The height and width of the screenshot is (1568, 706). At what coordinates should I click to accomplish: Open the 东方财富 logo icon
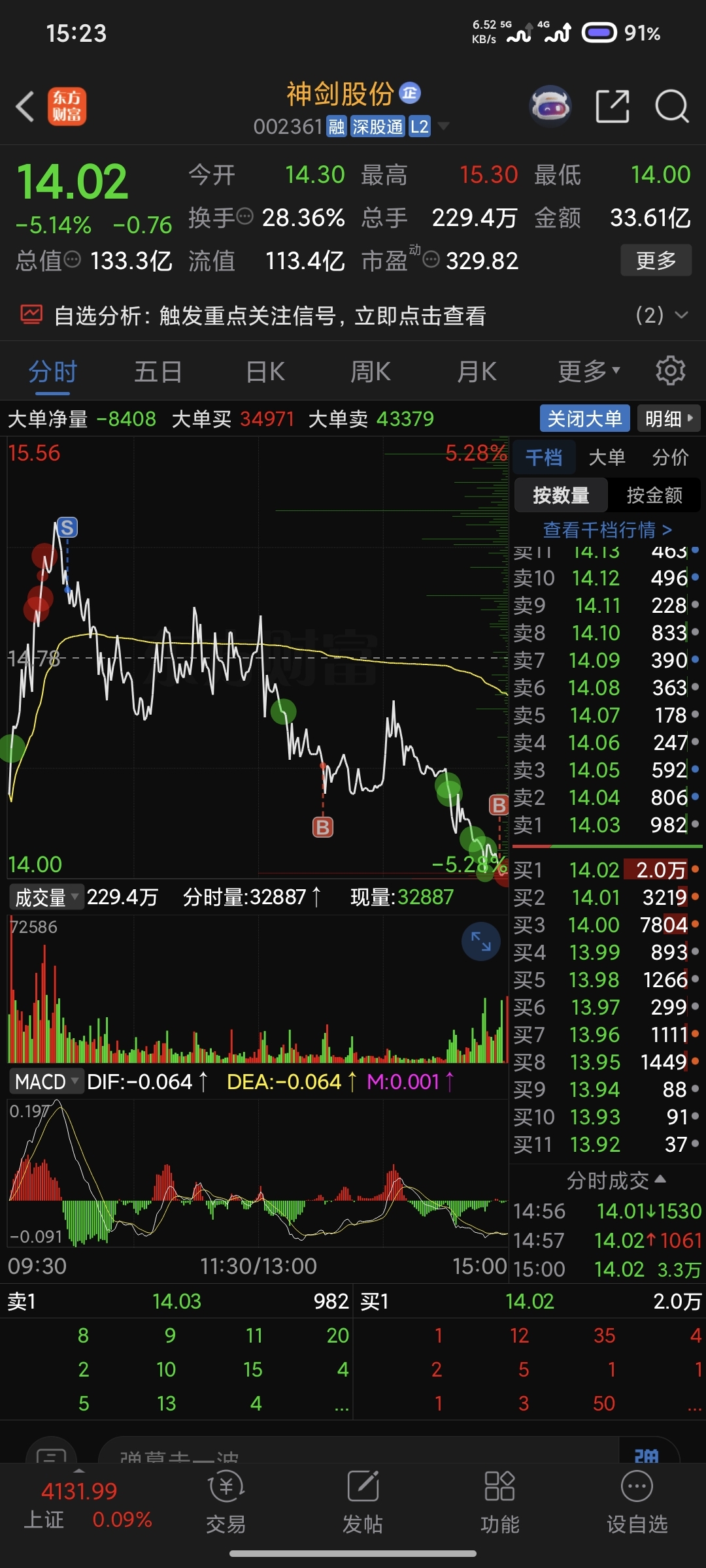pos(67,106)
